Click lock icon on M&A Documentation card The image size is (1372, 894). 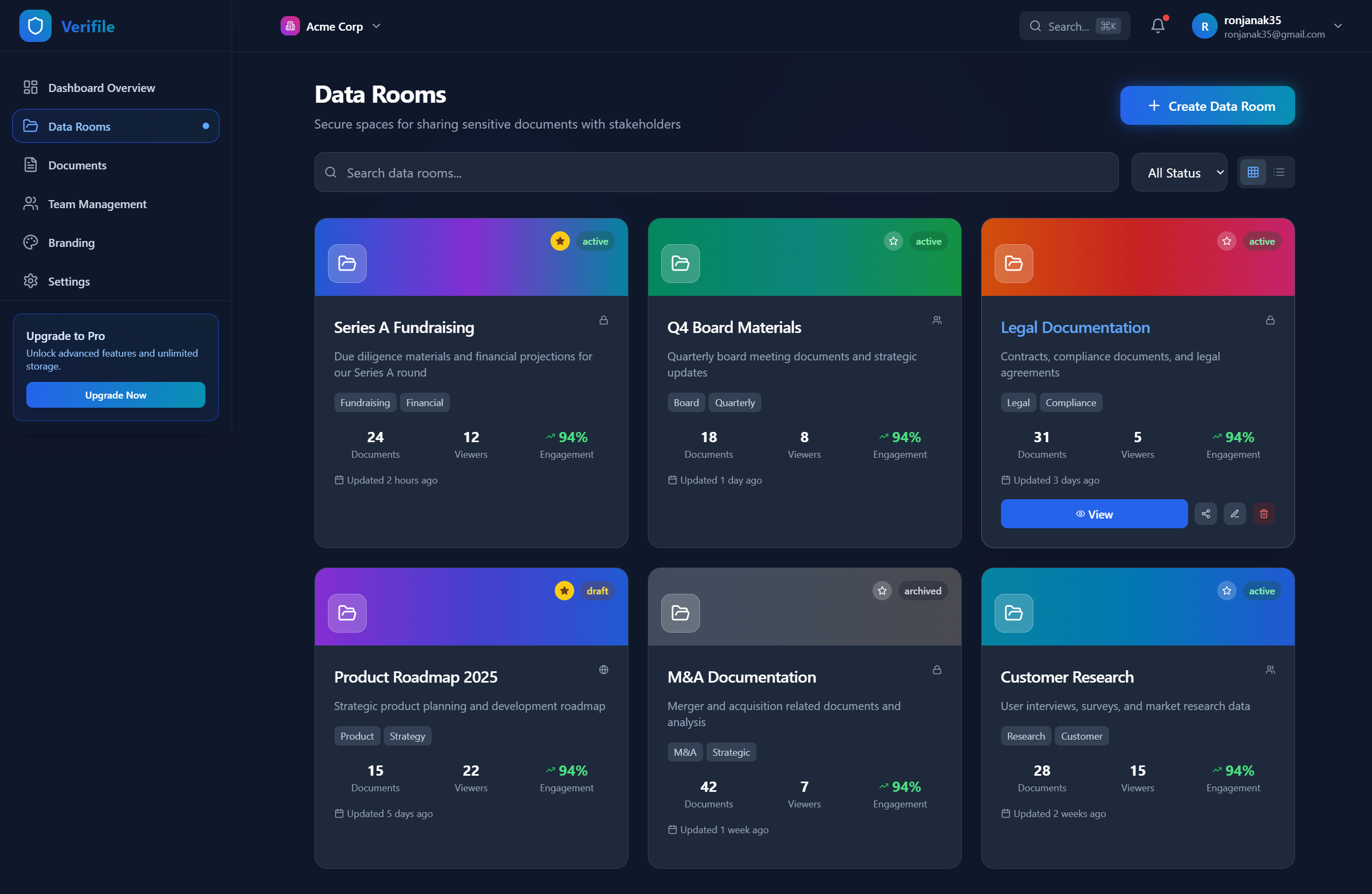pyautogui.click(x=937, y=670)
